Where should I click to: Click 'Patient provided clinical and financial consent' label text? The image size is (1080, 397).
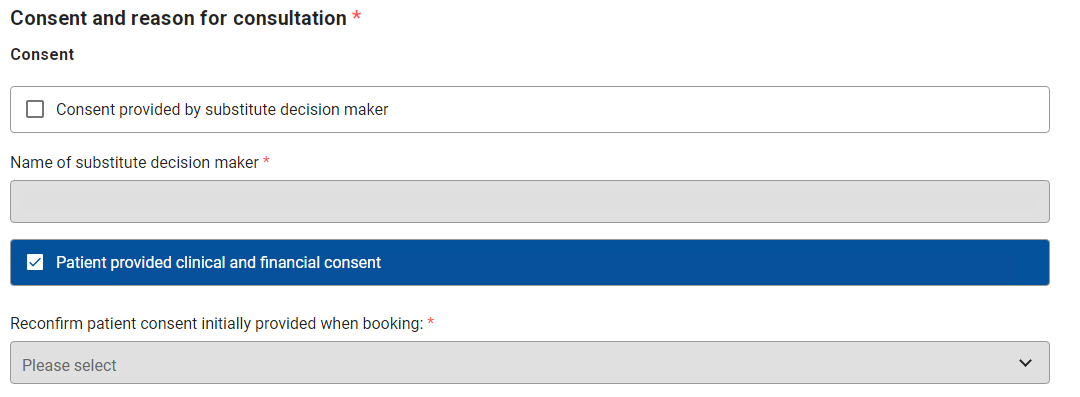pos(218,263)
